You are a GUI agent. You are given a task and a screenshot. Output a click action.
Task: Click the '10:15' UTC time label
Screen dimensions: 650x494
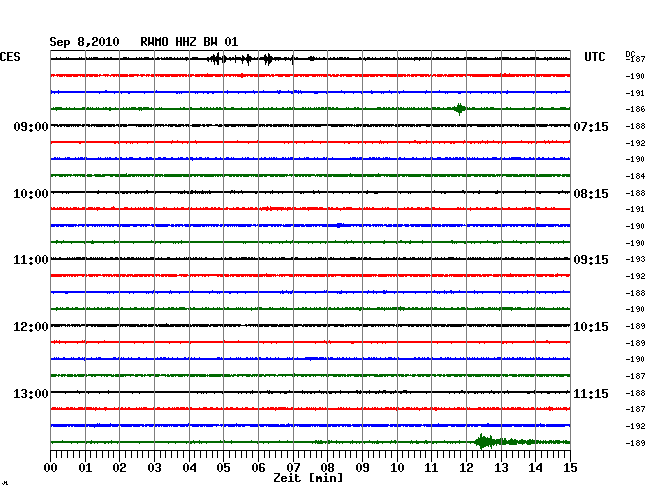click(x=591, y=327)
